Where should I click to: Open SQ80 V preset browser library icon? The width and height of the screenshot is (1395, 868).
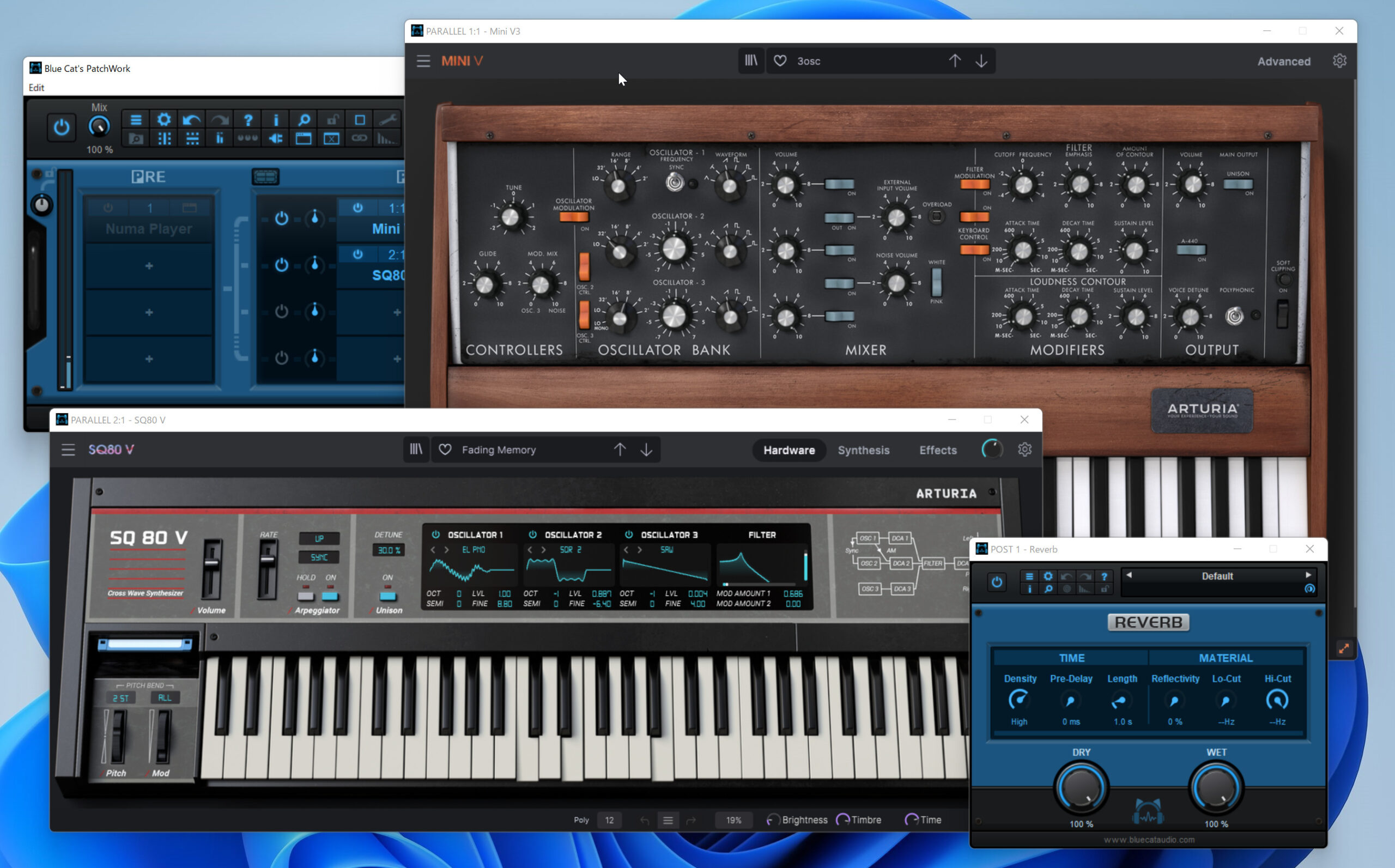(x=416, y=450)
